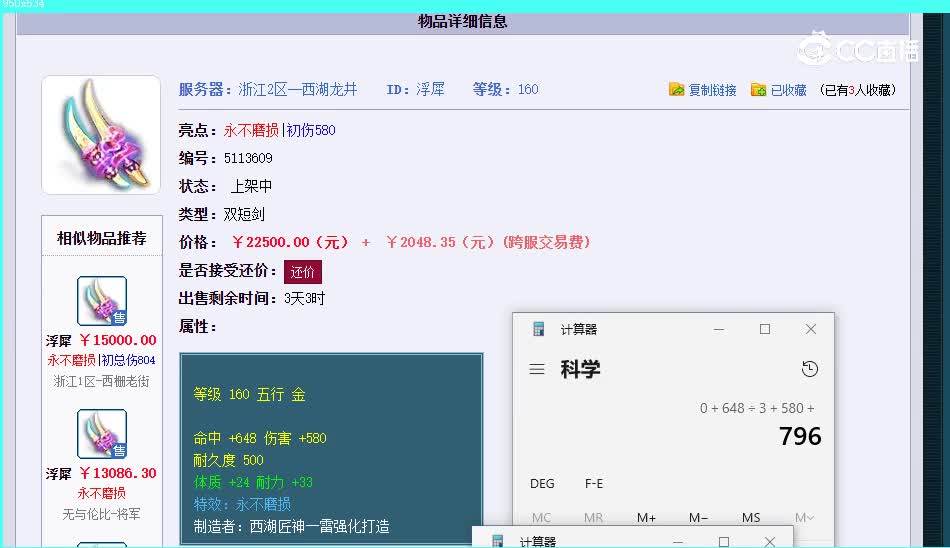Click the MR memory recall button
Screen dimensions: 950x548
click(x=594, y=518)
